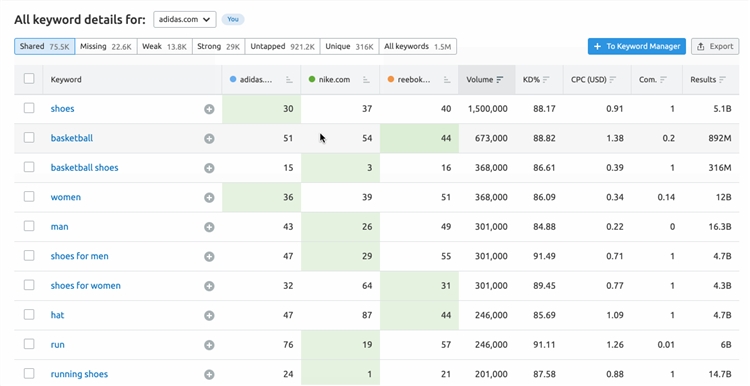Add 'running shoes' with plus icon
The height and width of the screenshot is (386, 750).
click(209, 375)
